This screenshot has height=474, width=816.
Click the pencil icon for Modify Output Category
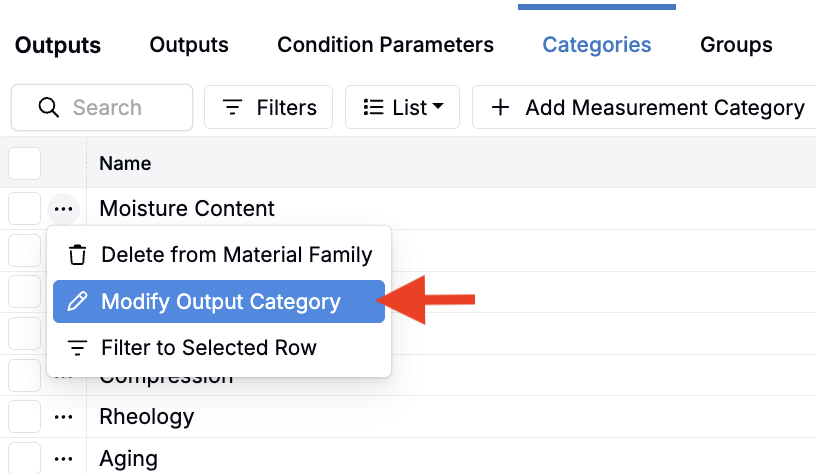[77, 302]
